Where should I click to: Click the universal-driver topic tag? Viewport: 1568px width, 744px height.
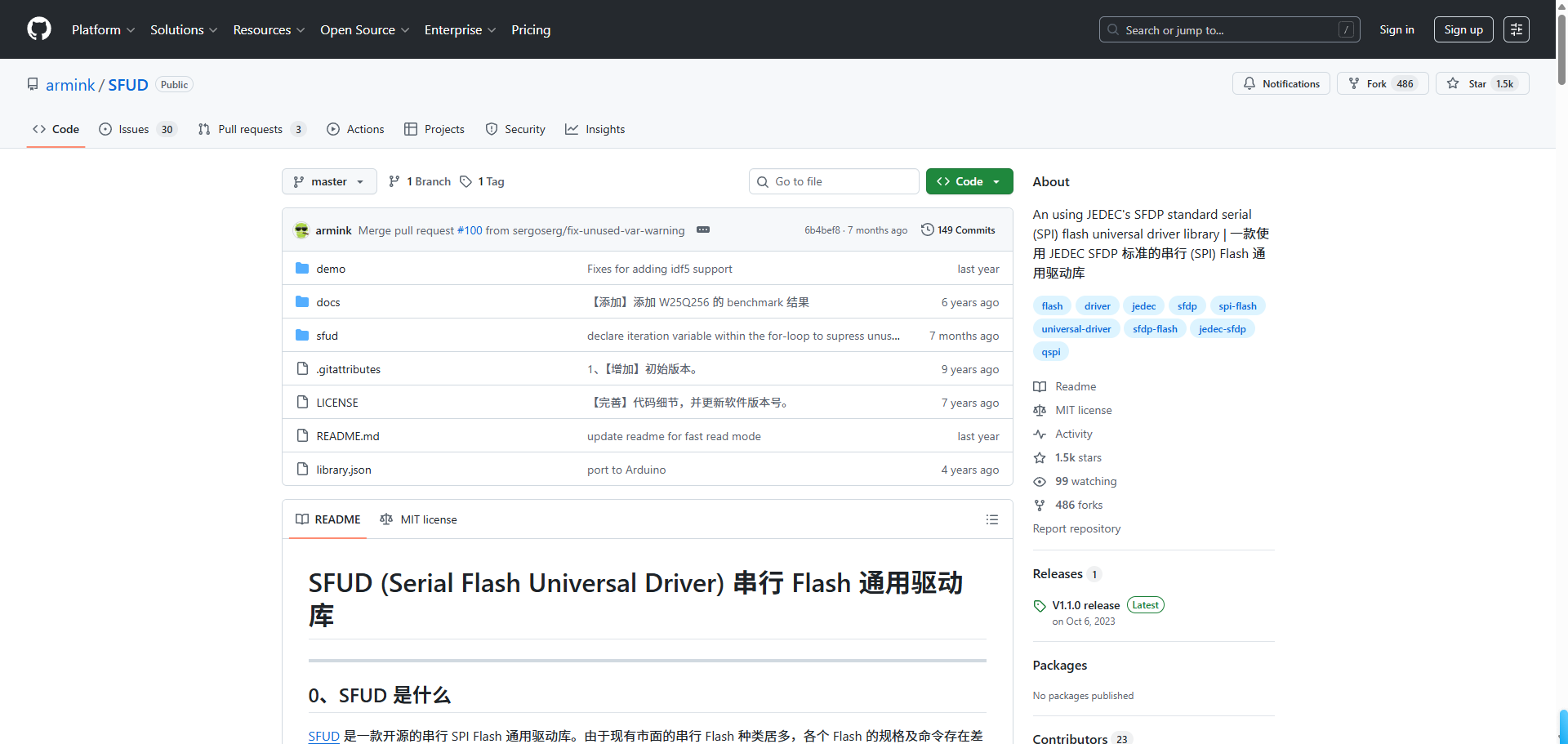coord(1076,329)
